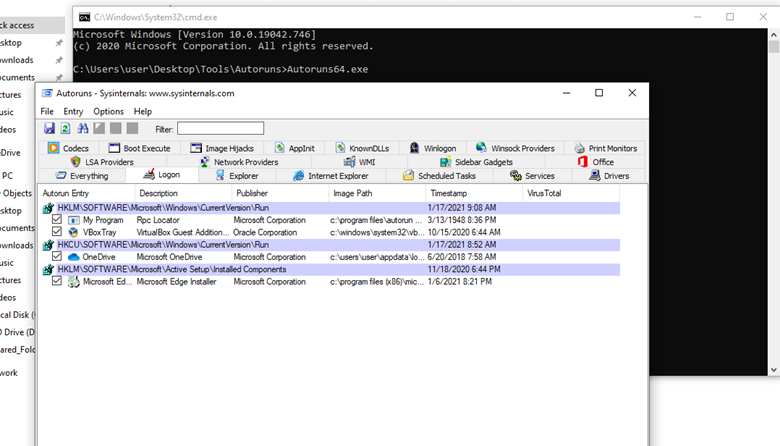Open the KnownDLLs tab
Screen dimensions: 780x446
(x=362, y=148)
